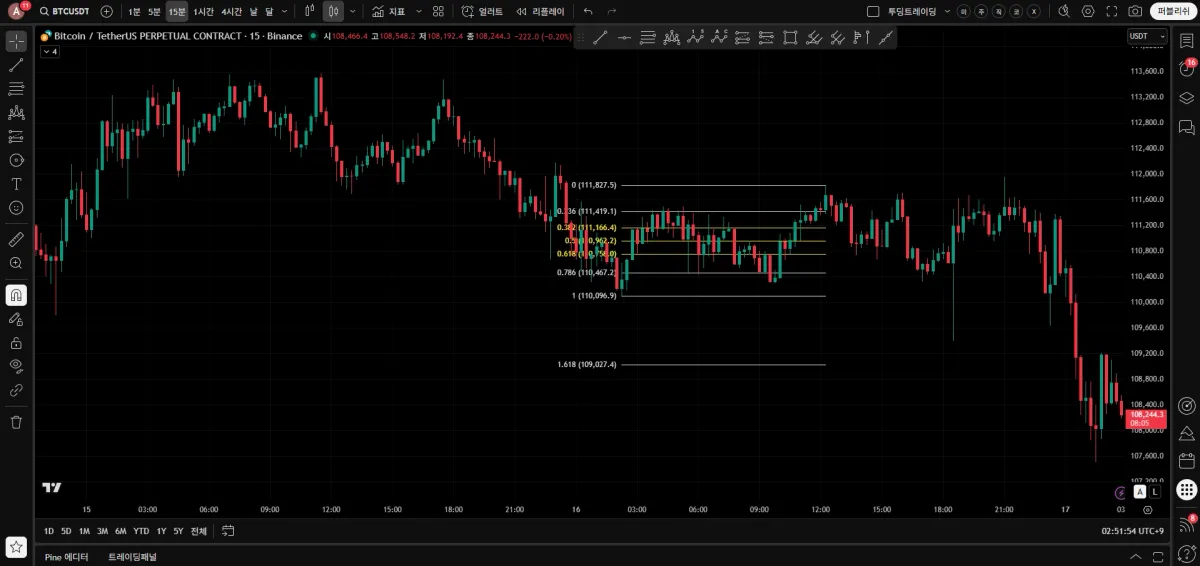Screen dimensions: 1200x566
Task: Toggle magnet mode
Action: point(16,295)
